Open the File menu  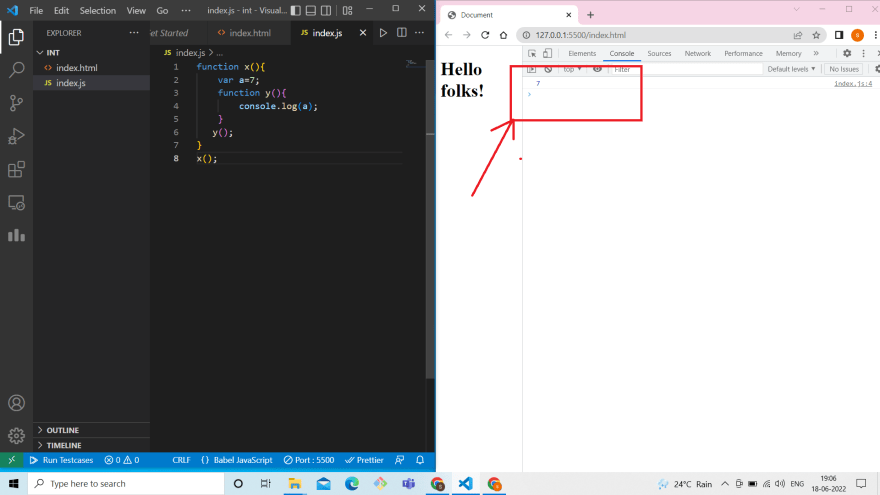point(36,11)
